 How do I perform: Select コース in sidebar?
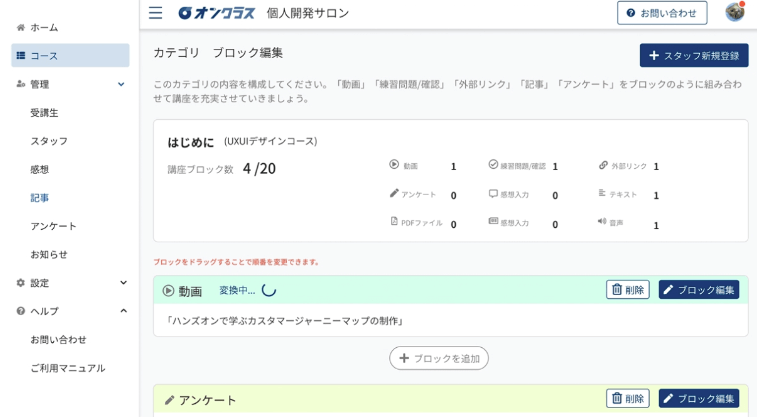point(70,56)
